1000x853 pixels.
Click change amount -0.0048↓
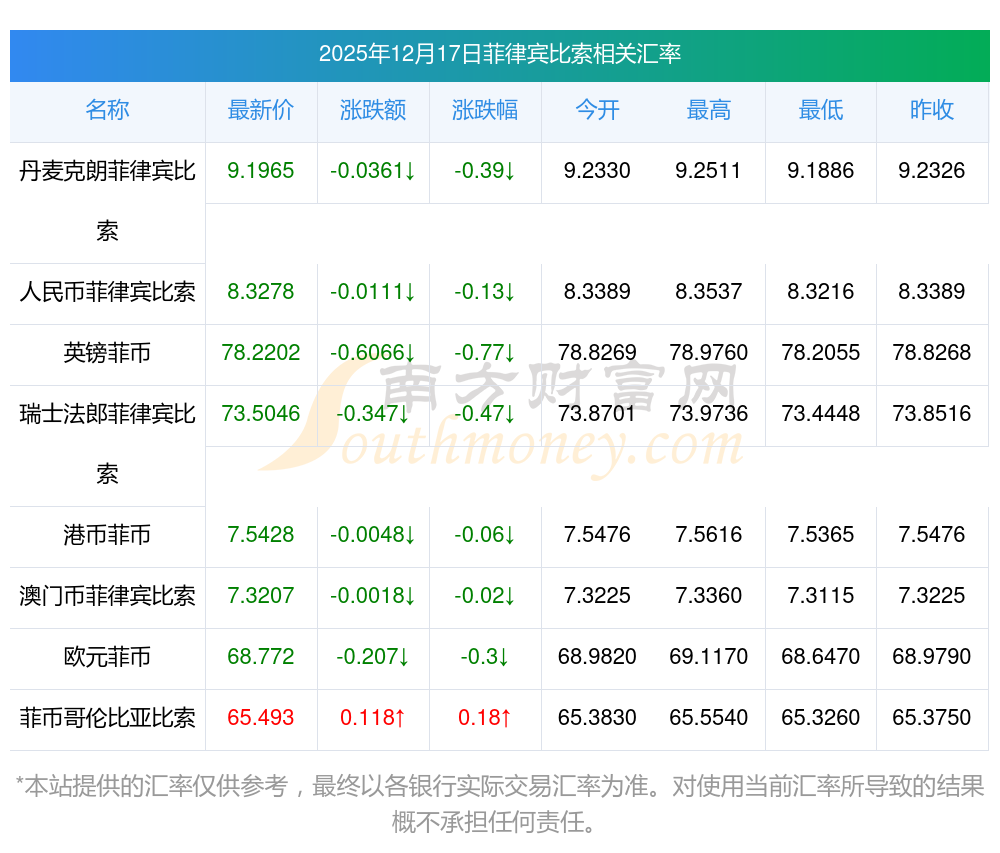373,535
